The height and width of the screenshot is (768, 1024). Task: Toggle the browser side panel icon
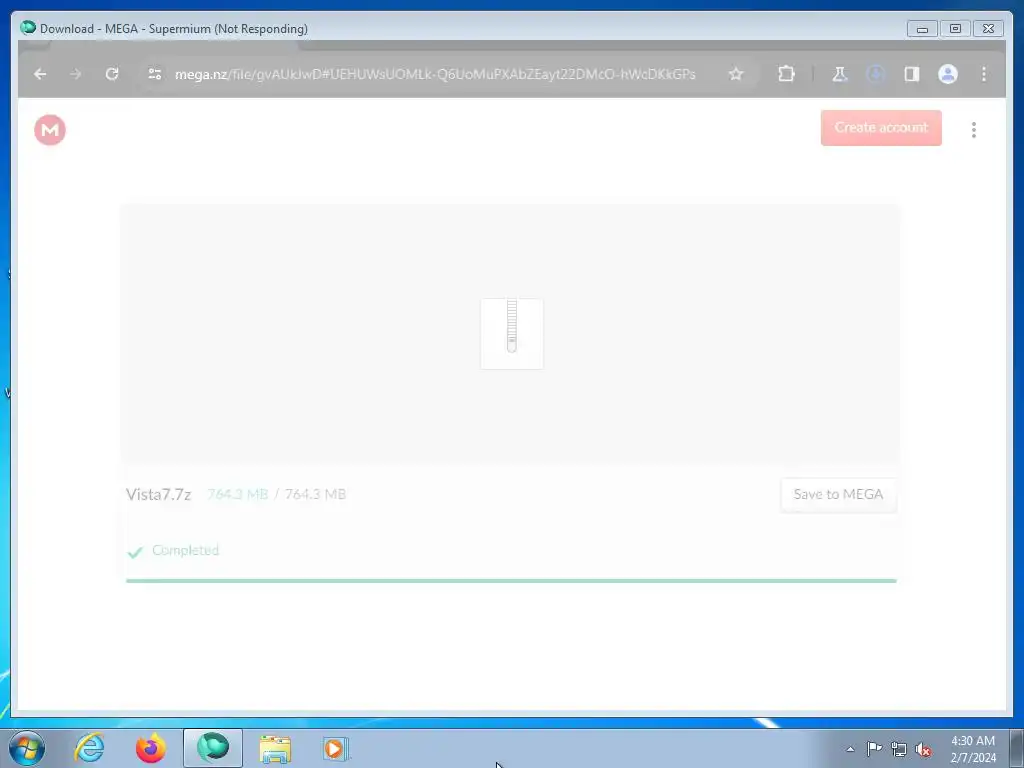[912, 74]
